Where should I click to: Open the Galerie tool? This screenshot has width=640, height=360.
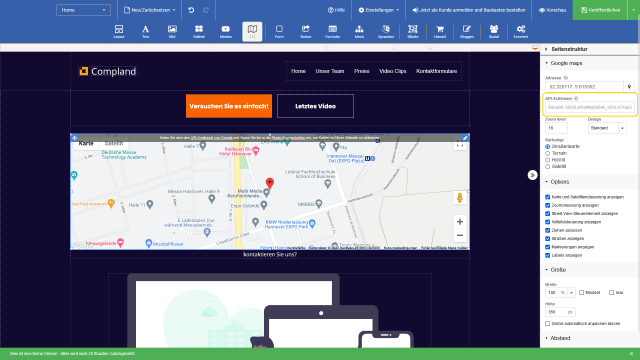point(199,31)
